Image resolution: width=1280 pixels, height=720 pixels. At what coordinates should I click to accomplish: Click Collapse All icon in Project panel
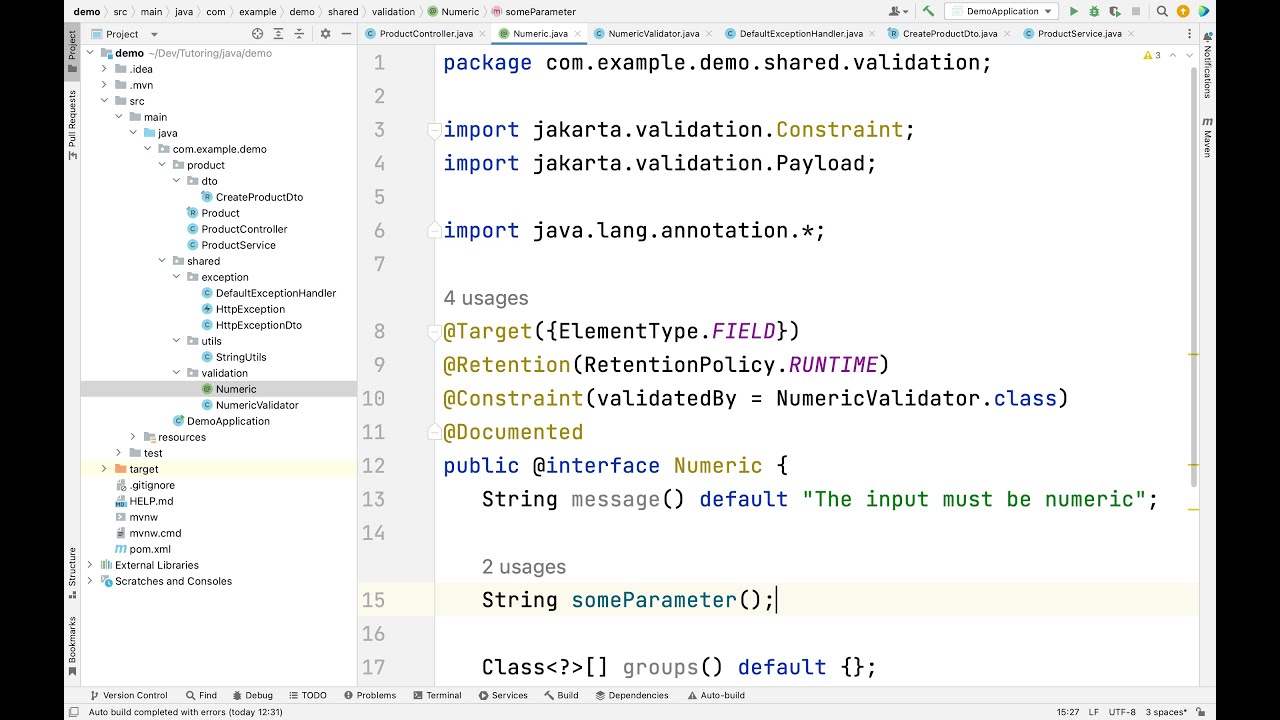click(299, 34)
